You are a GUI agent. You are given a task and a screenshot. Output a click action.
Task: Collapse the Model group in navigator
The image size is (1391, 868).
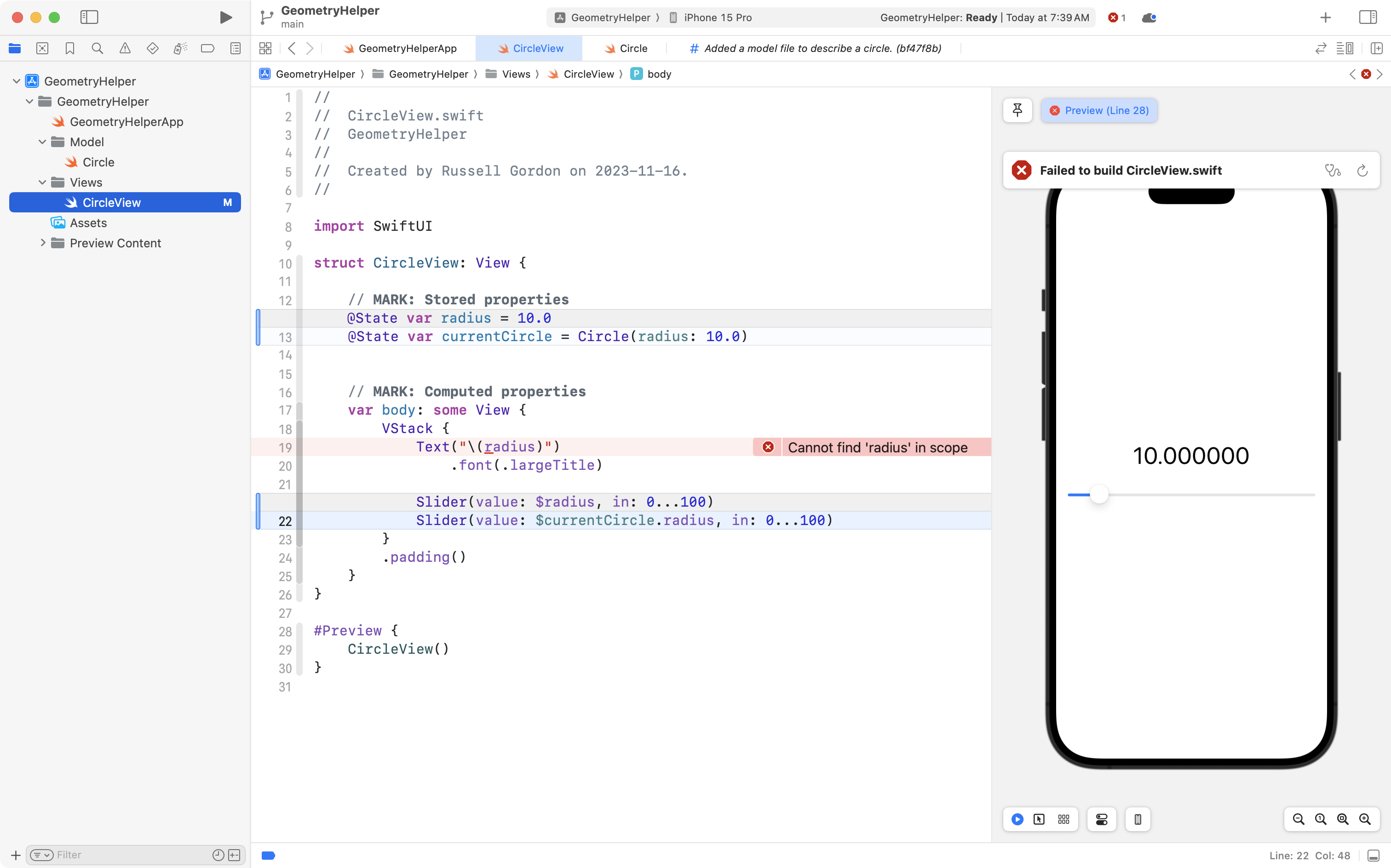click(42, 142)
